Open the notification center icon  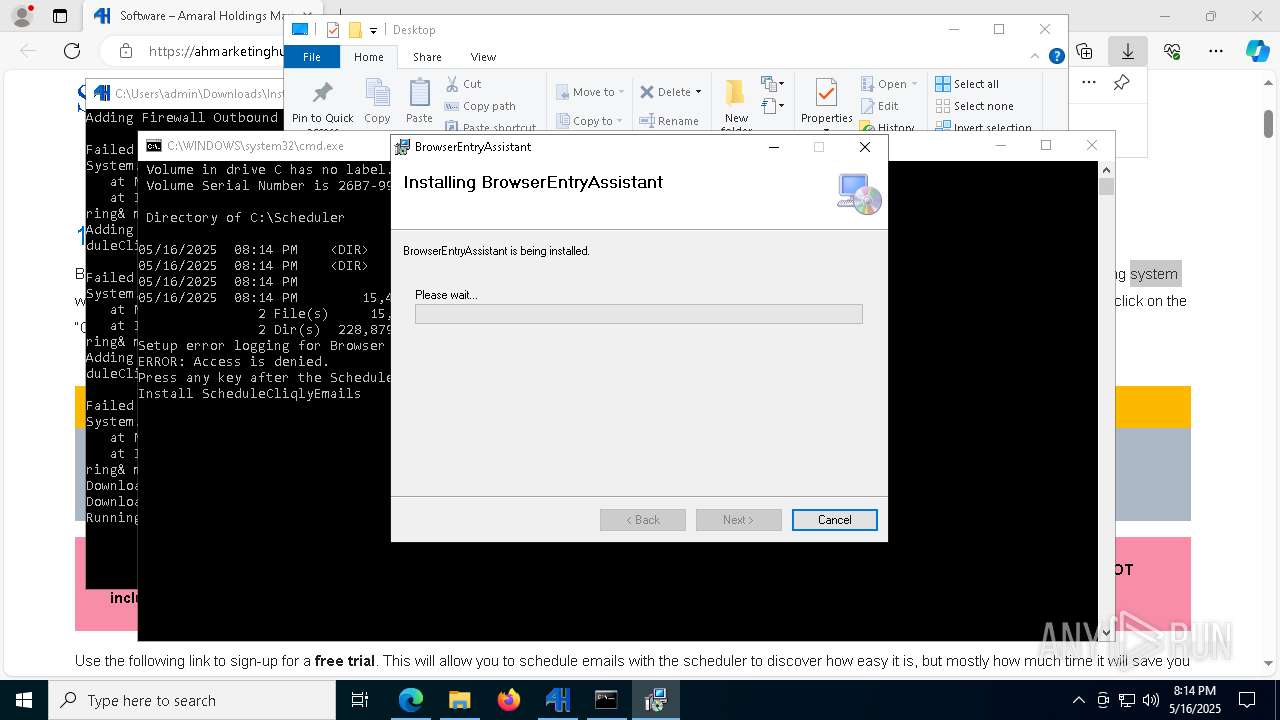pyautogui.click(x=1247, y=700)
